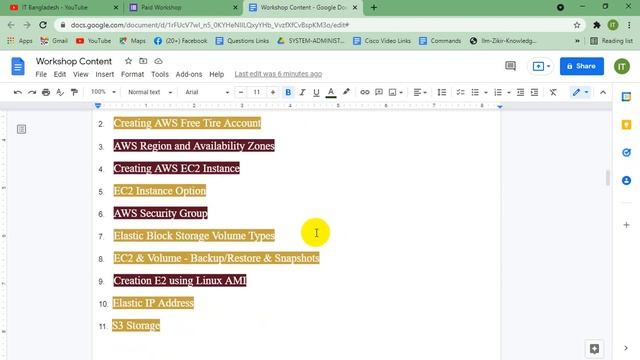Open the Add-ons menu
Image resolution: width=640 pixels, height=360 pixels.
189,74
